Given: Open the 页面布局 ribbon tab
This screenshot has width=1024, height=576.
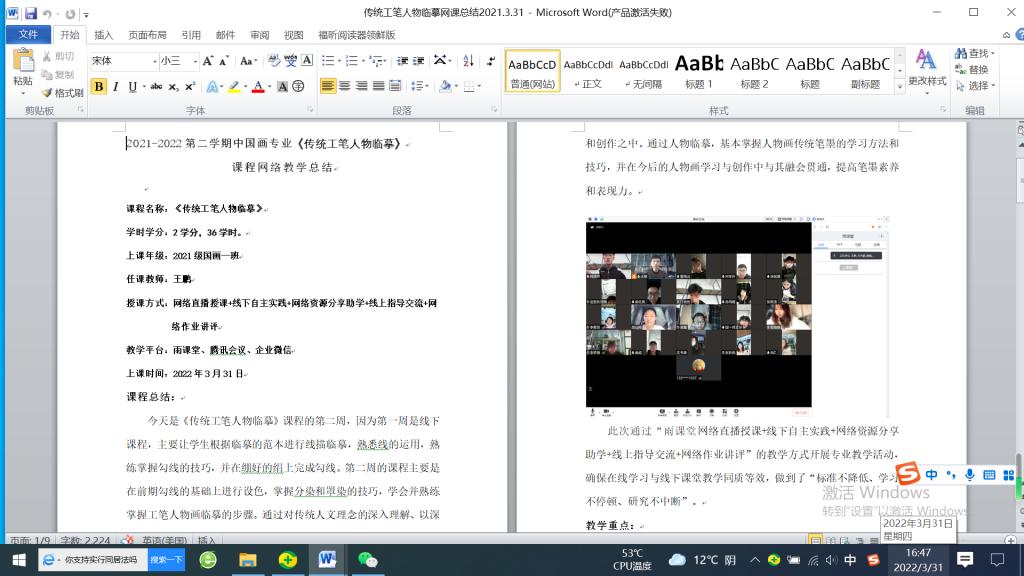Looking at the screenshot, I should coord(147,35).
